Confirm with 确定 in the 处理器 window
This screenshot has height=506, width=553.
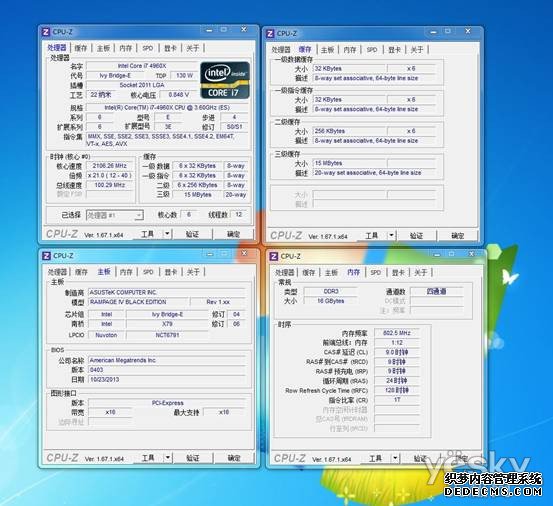(233, 234)
